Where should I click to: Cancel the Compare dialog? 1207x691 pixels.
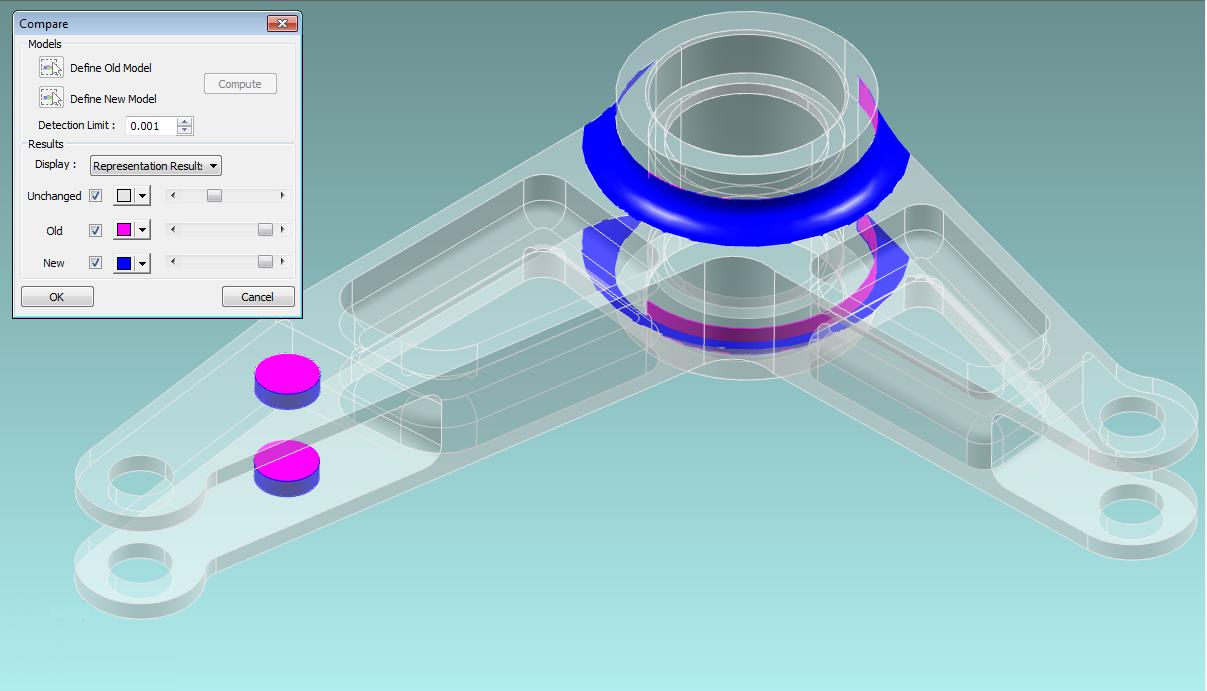[258, 296]
